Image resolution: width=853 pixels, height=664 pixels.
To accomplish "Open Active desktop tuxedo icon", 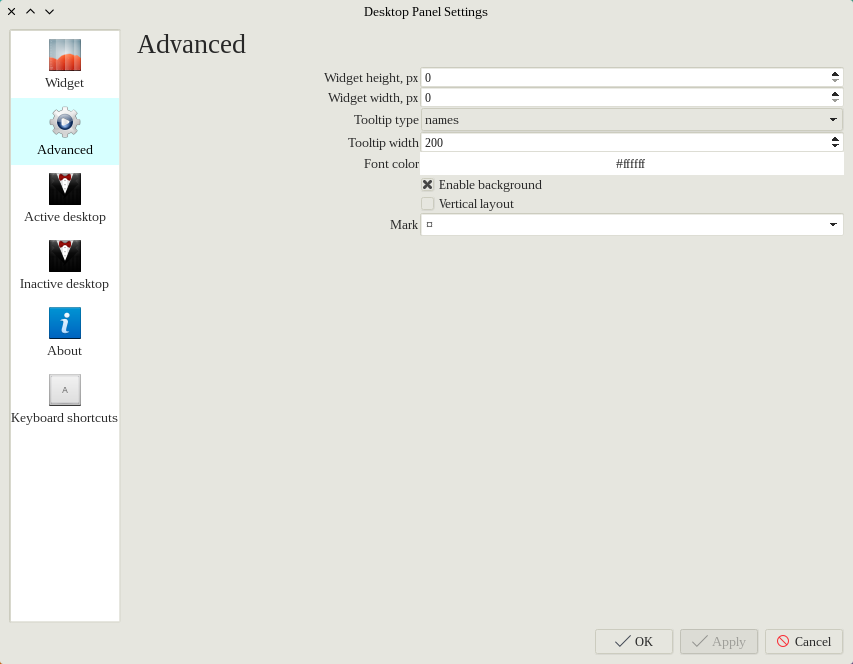I will point(65,189).
